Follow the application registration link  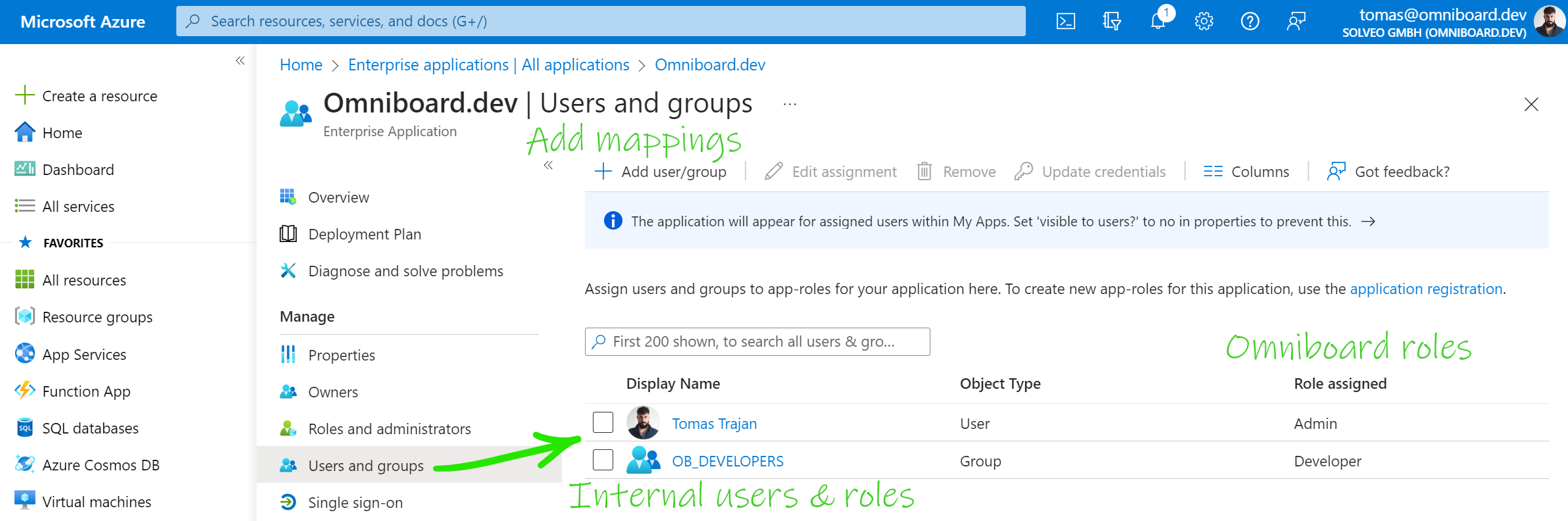click(x=1426, y=289)
